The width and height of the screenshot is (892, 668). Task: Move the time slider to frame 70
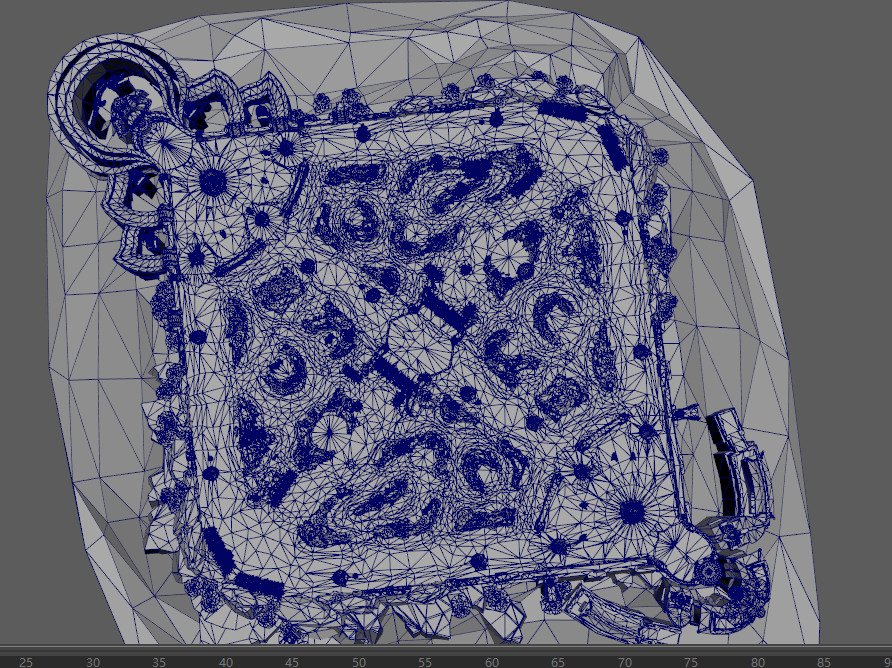(625, 662)
